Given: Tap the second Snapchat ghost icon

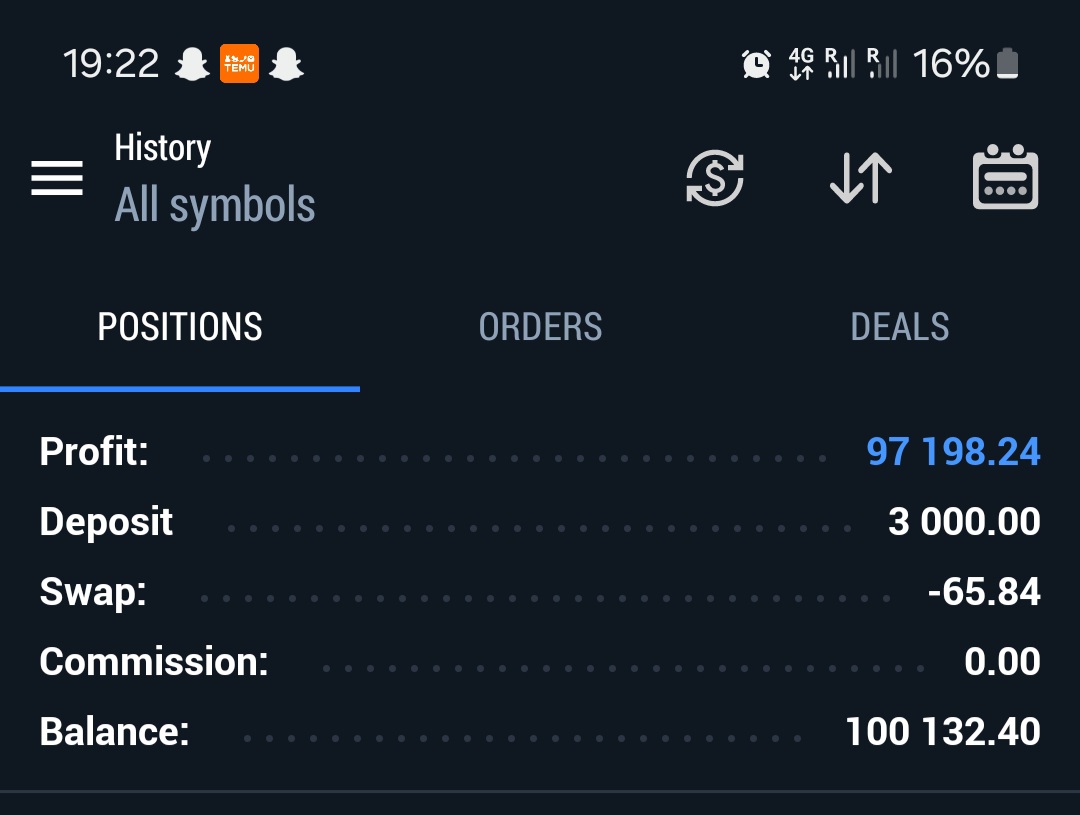Looking at the screenshot, I should [286, 65].
